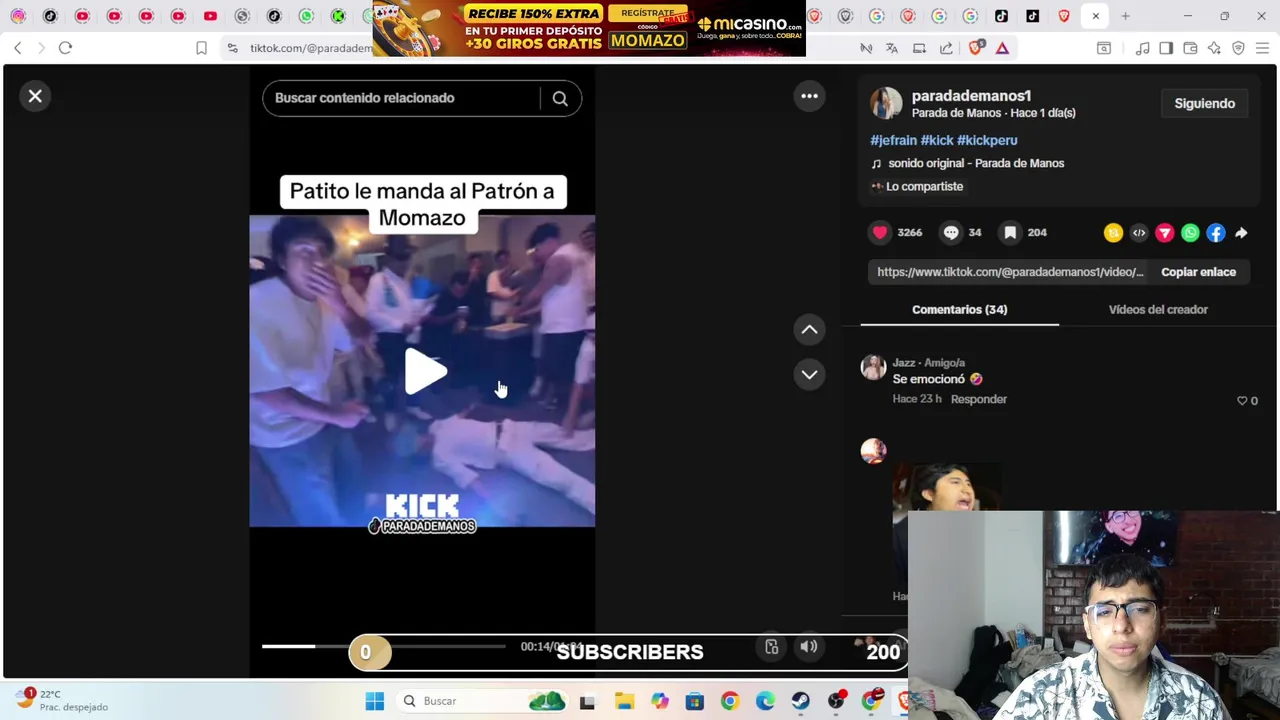Switch to the active YouTube red tab
This screenshot has height=720, width=1280.
tap(210, 16)
